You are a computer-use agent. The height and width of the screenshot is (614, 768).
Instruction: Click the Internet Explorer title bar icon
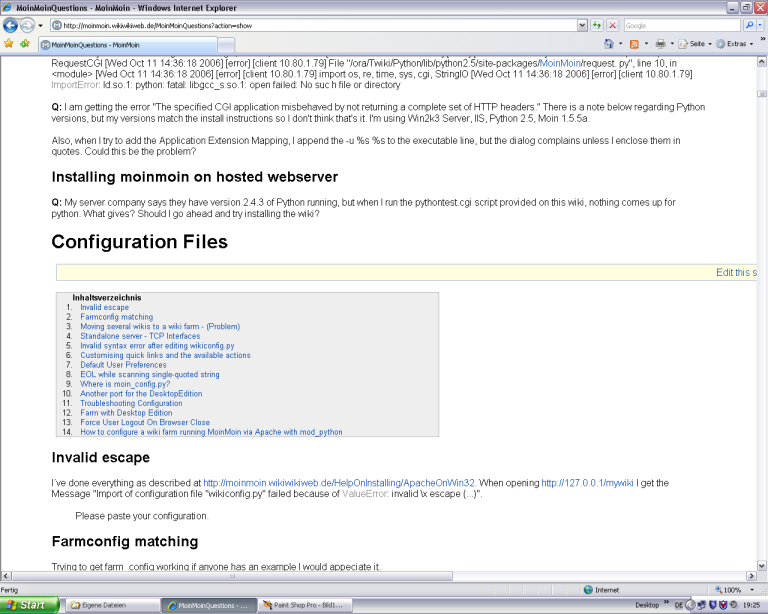[x=7, y=8]
